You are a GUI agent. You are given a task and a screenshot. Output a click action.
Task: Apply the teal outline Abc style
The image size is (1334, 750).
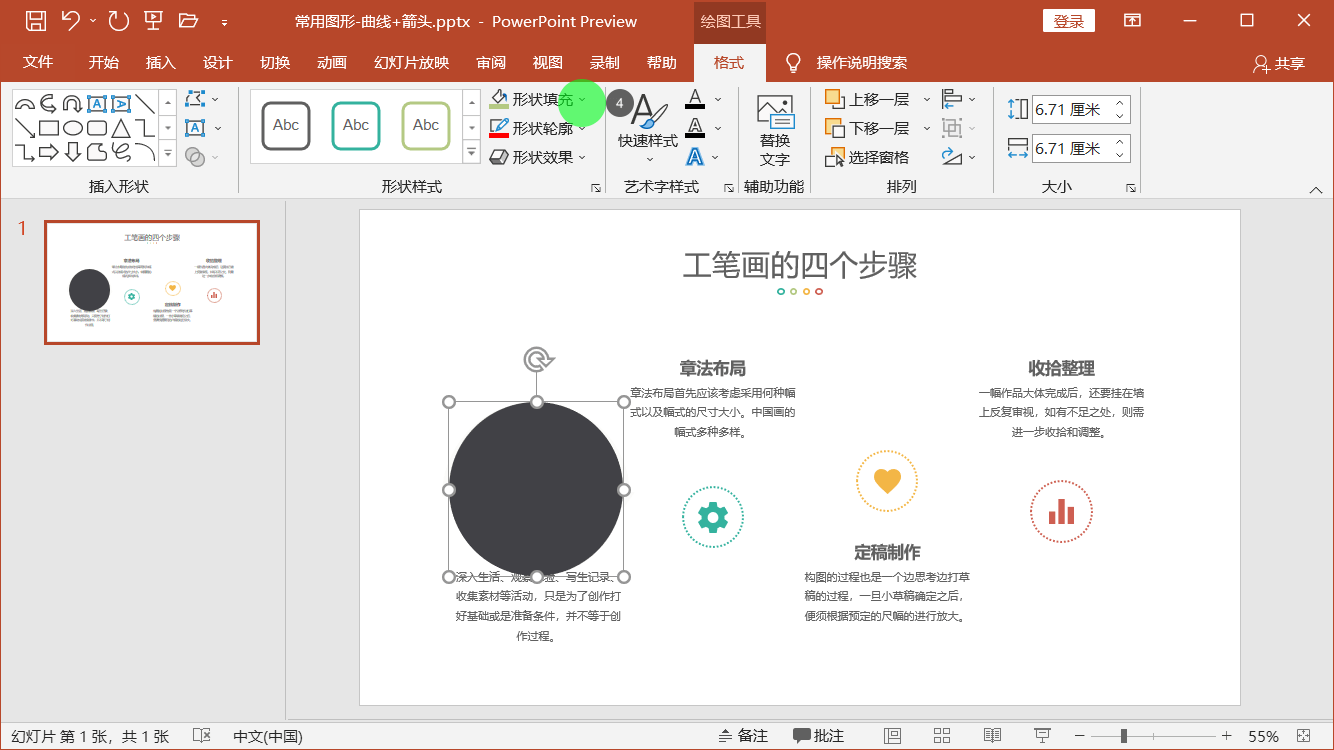click(x=356, y=126)
